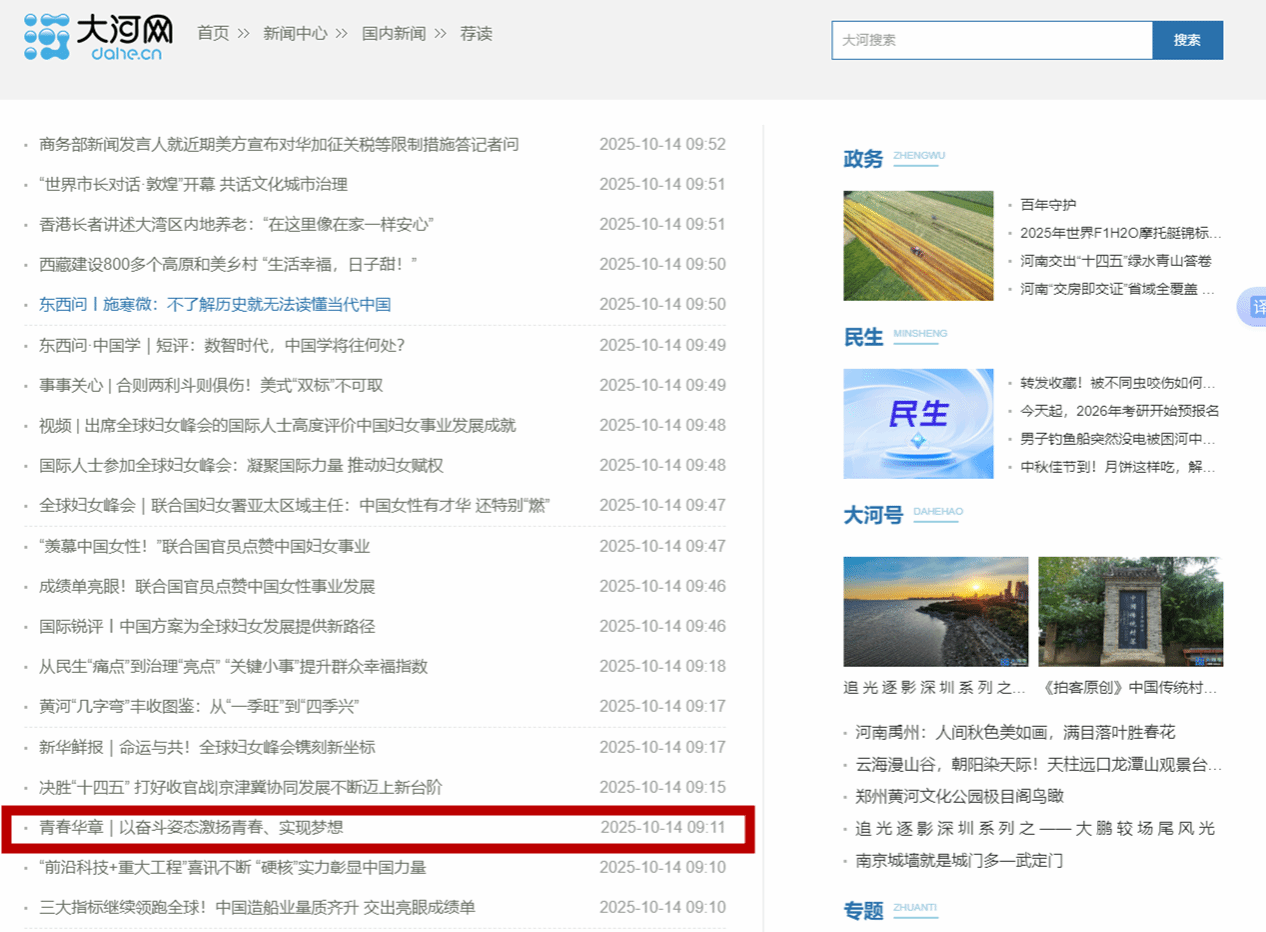
Task: Go to 新闻中心 in breadcrumb
Action: (x=295, y=34)
